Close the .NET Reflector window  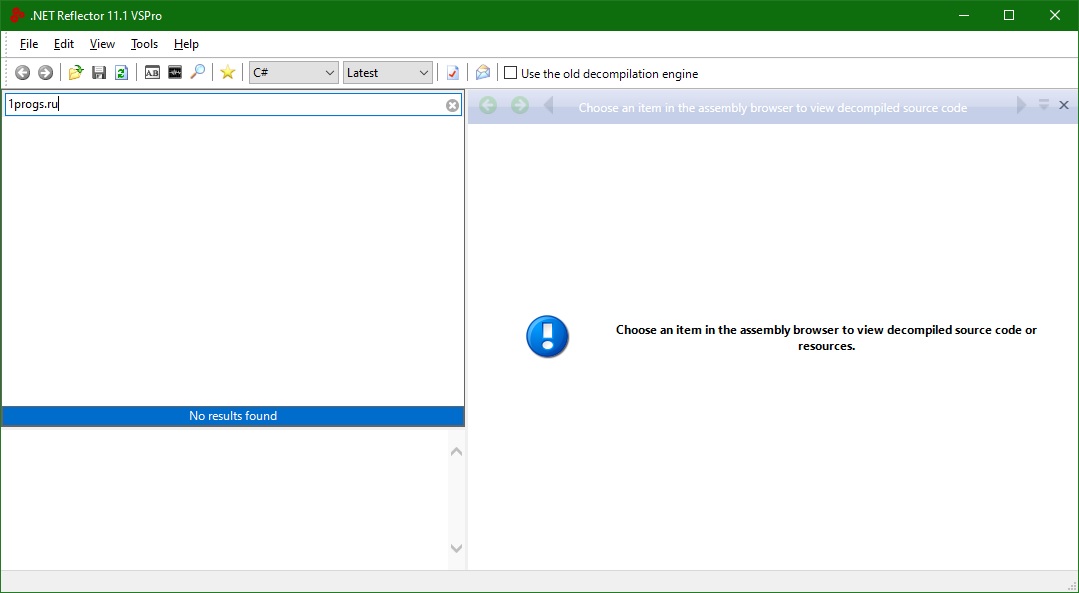coord(1055,15)
